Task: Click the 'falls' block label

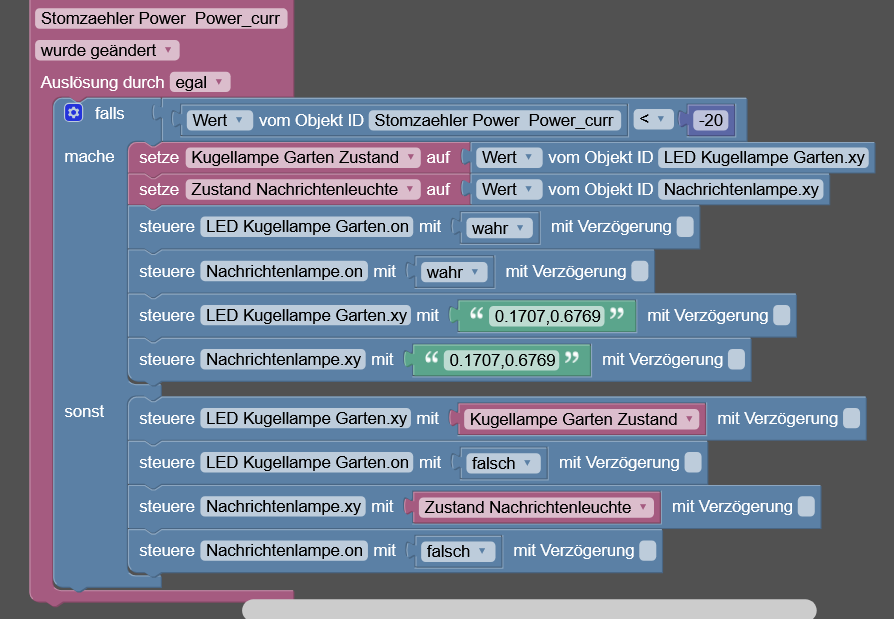Action: tap(109, 113)
